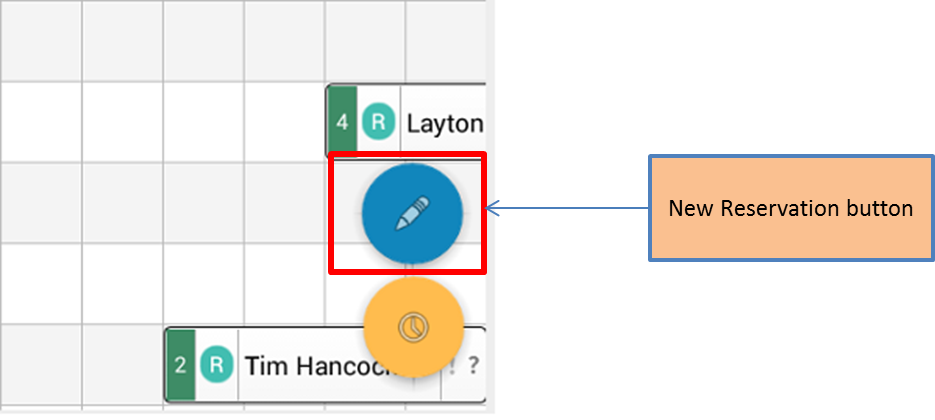This screenshot has width=935, height=420.
Task: Select the empty cell directly above Tim Hancock's 2 tag
Action: coord(203,284)
